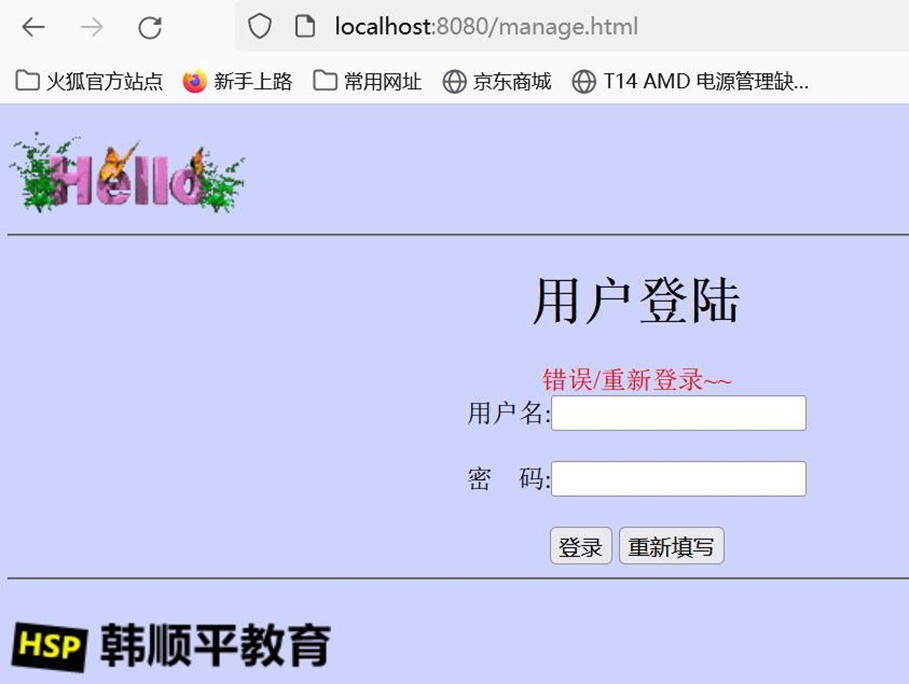909x684 pixels.
Task: Open the 新手上路 Firefox bookmark
Action: click(x=238, y=82)
